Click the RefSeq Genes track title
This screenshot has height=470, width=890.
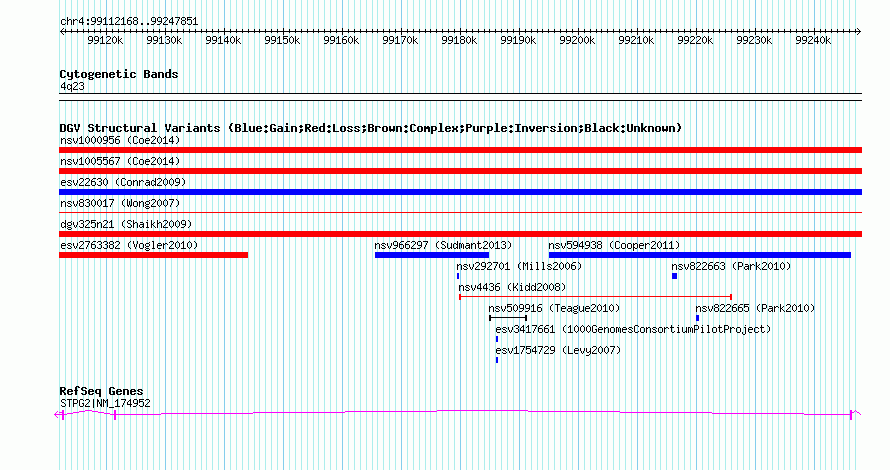[x=101, y=391]
